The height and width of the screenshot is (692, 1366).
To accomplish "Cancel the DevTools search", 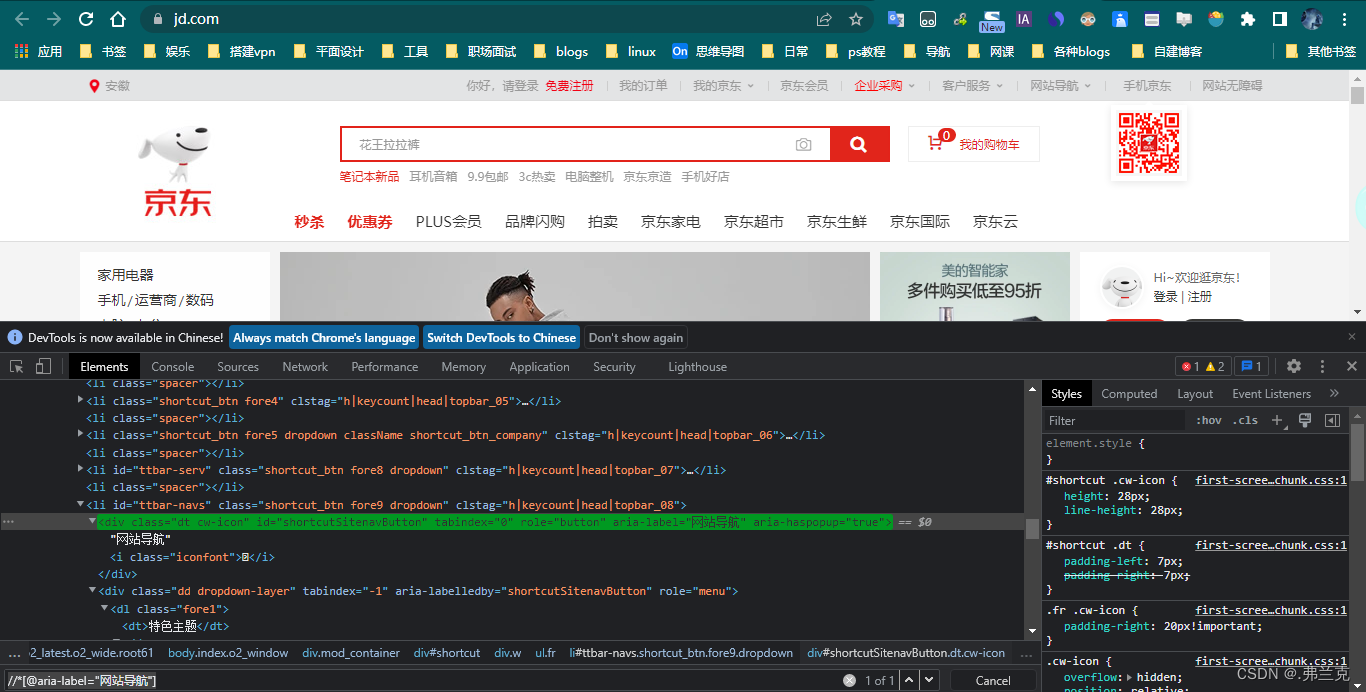I will 993,680.
